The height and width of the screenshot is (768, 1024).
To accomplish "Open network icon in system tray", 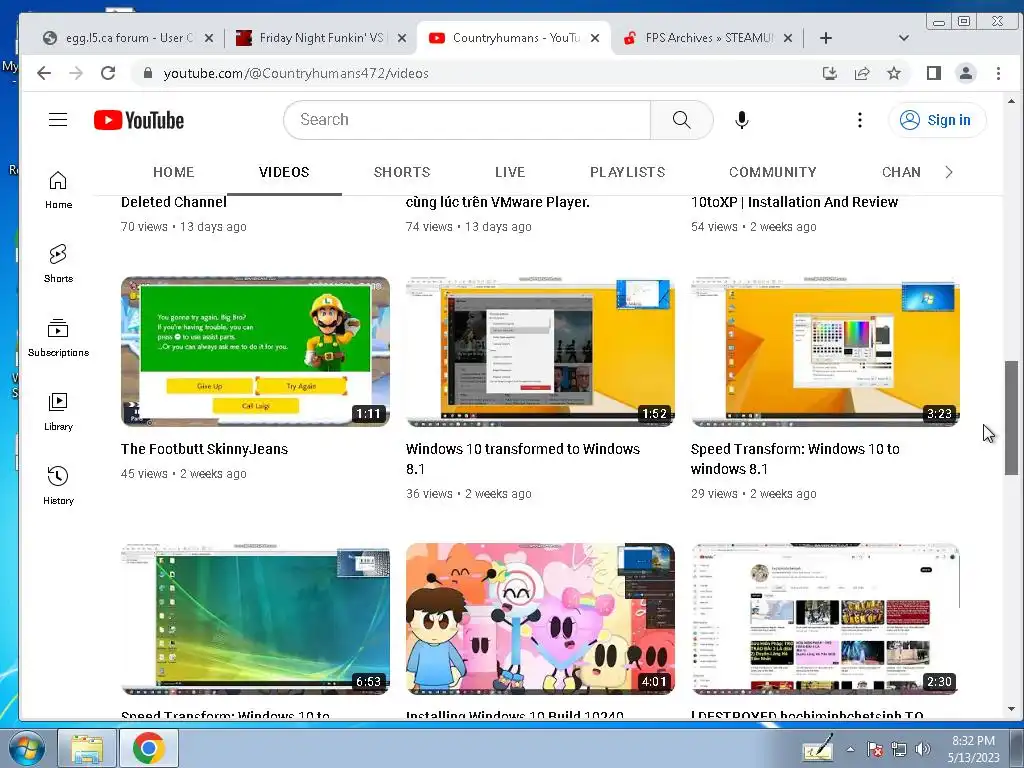I will click(899, 749).
